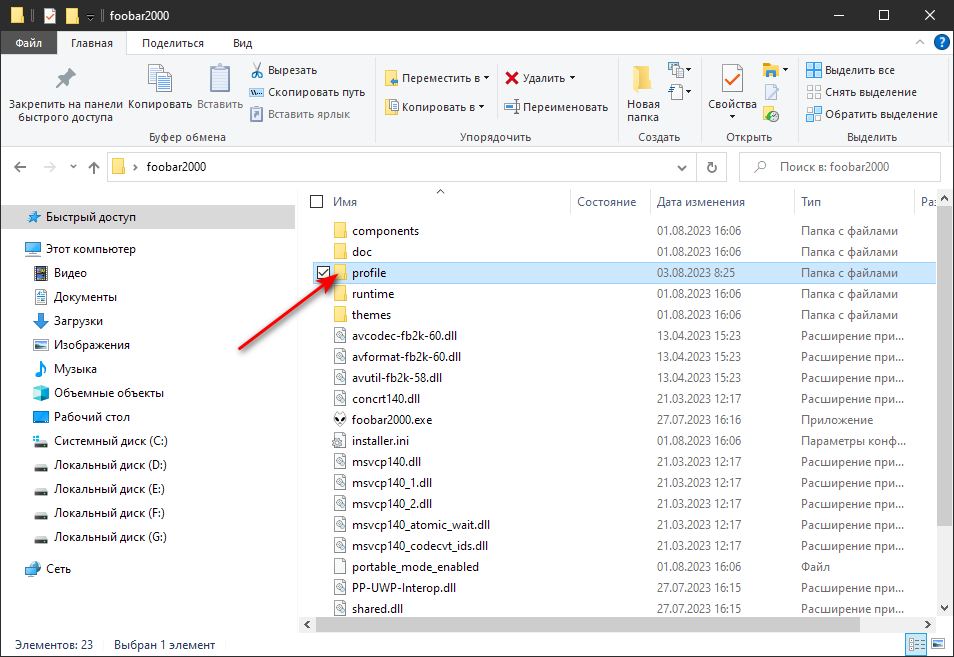Screen dimensions: 954x657
Task: Toggle the select-all checkbox in header
Action: click(317, 202)
